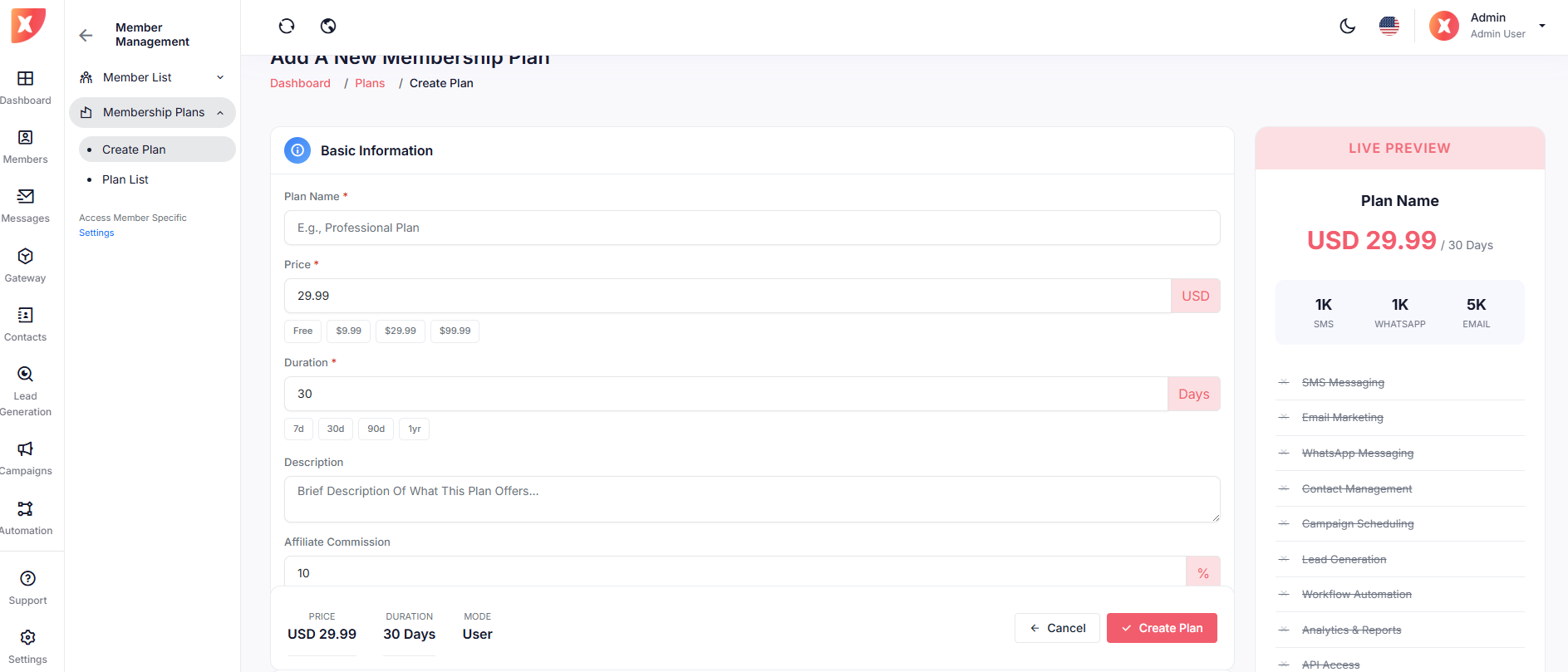Image resolution: width=1568 pixels, height=672 pixels.
Task: Follow the Plans breadcrumb link
Action: point(370,83)
